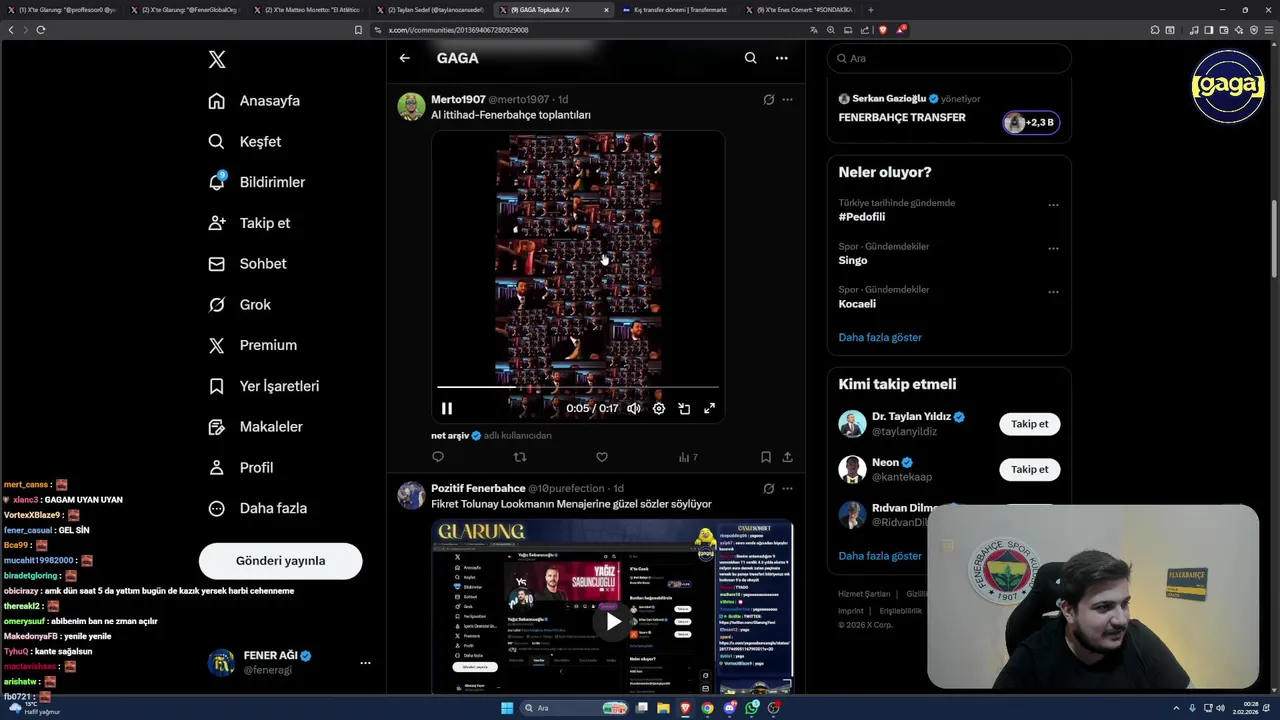The width and height of the screenshot is (1280, 720).
Task: Open FENERBAHÇE TRANSFER +2,3 B badge
Action: click(x=1031, y=122)
